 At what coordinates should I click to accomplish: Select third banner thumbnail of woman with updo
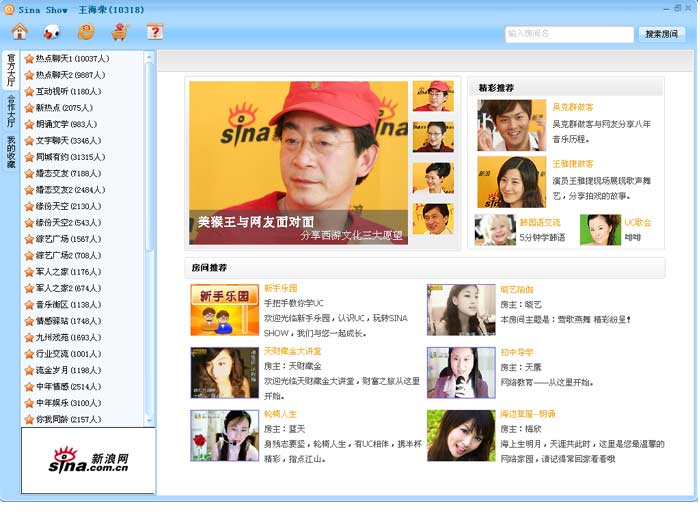(433, 178)
